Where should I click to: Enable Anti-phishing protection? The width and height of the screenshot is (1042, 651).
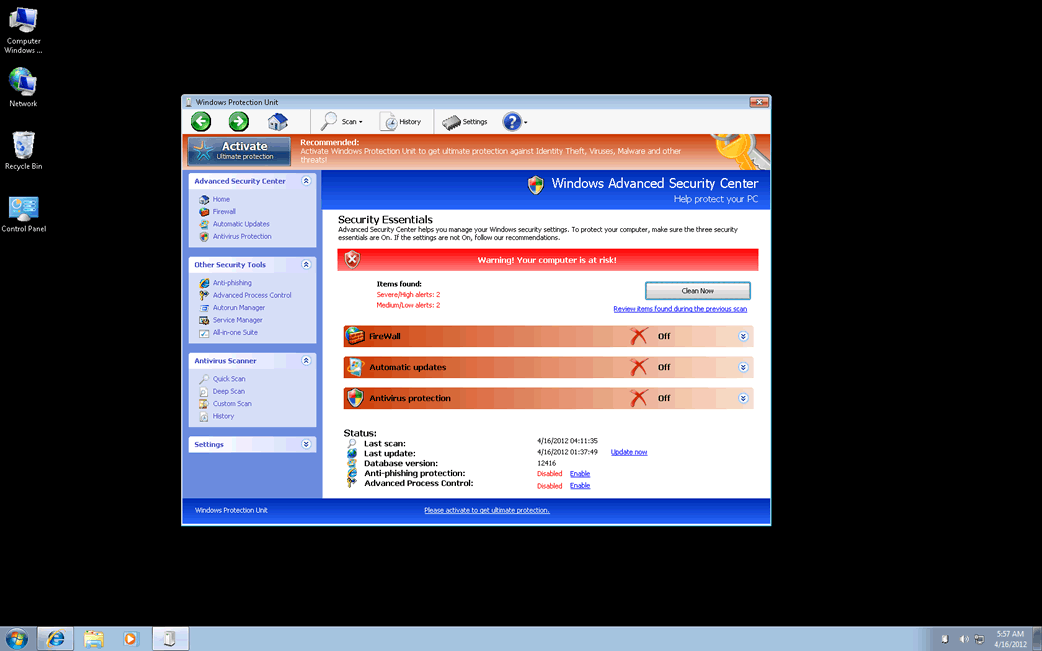pyautogui.click(x=580, y=474)
